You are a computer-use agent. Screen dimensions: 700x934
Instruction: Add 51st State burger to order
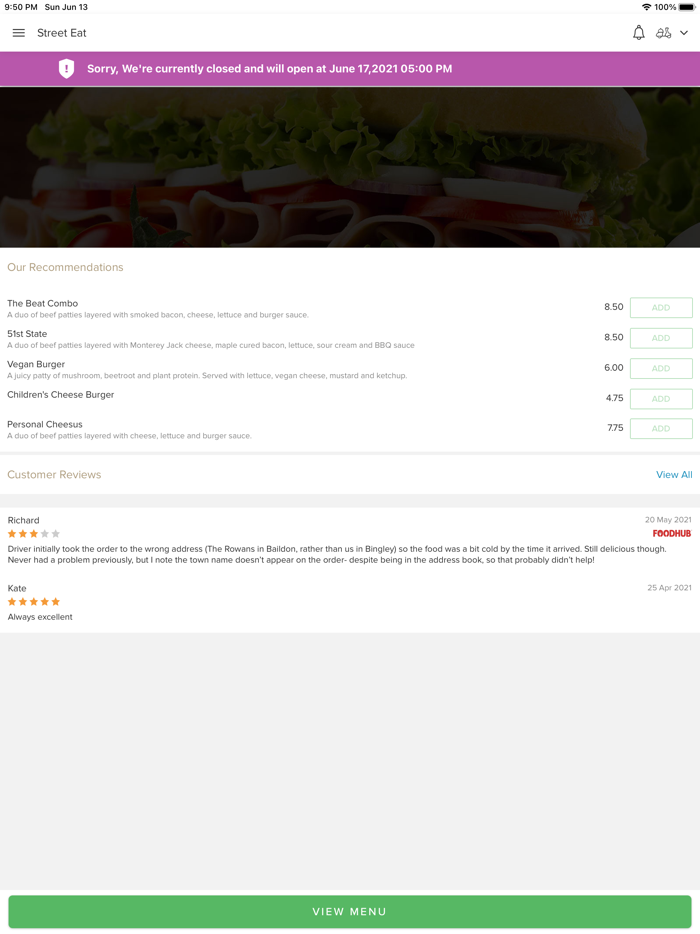pos(661,338)
